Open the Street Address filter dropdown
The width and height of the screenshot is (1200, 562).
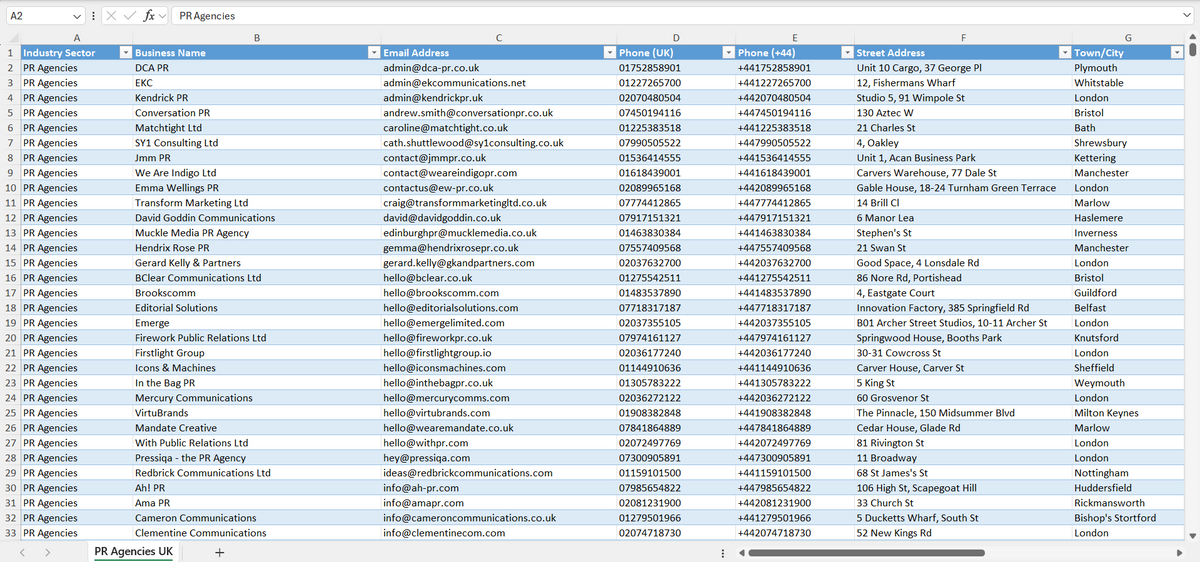coord(1065,52)
